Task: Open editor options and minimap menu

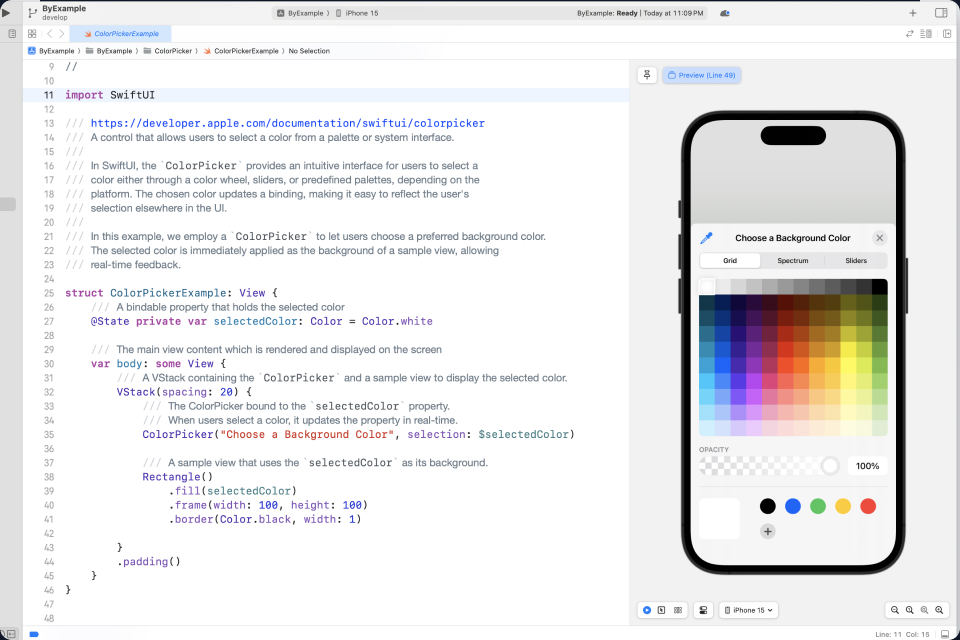Action: (x=926, y=34)
